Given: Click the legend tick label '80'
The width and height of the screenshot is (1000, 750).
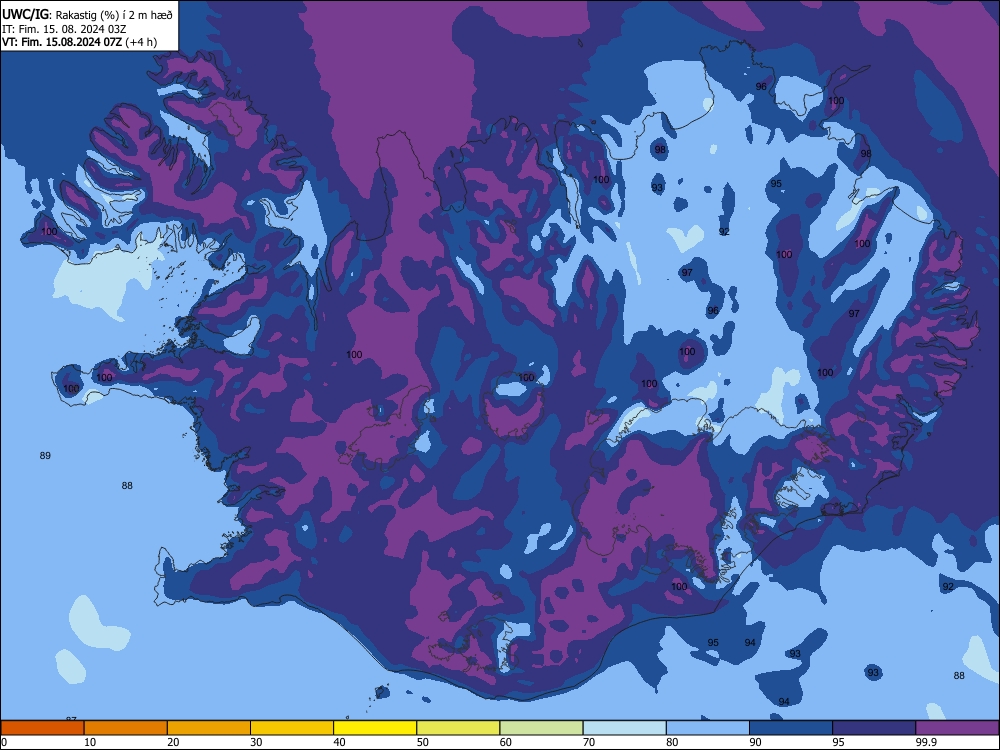Looking at the screenshot, I should click(x=672, y=742).
